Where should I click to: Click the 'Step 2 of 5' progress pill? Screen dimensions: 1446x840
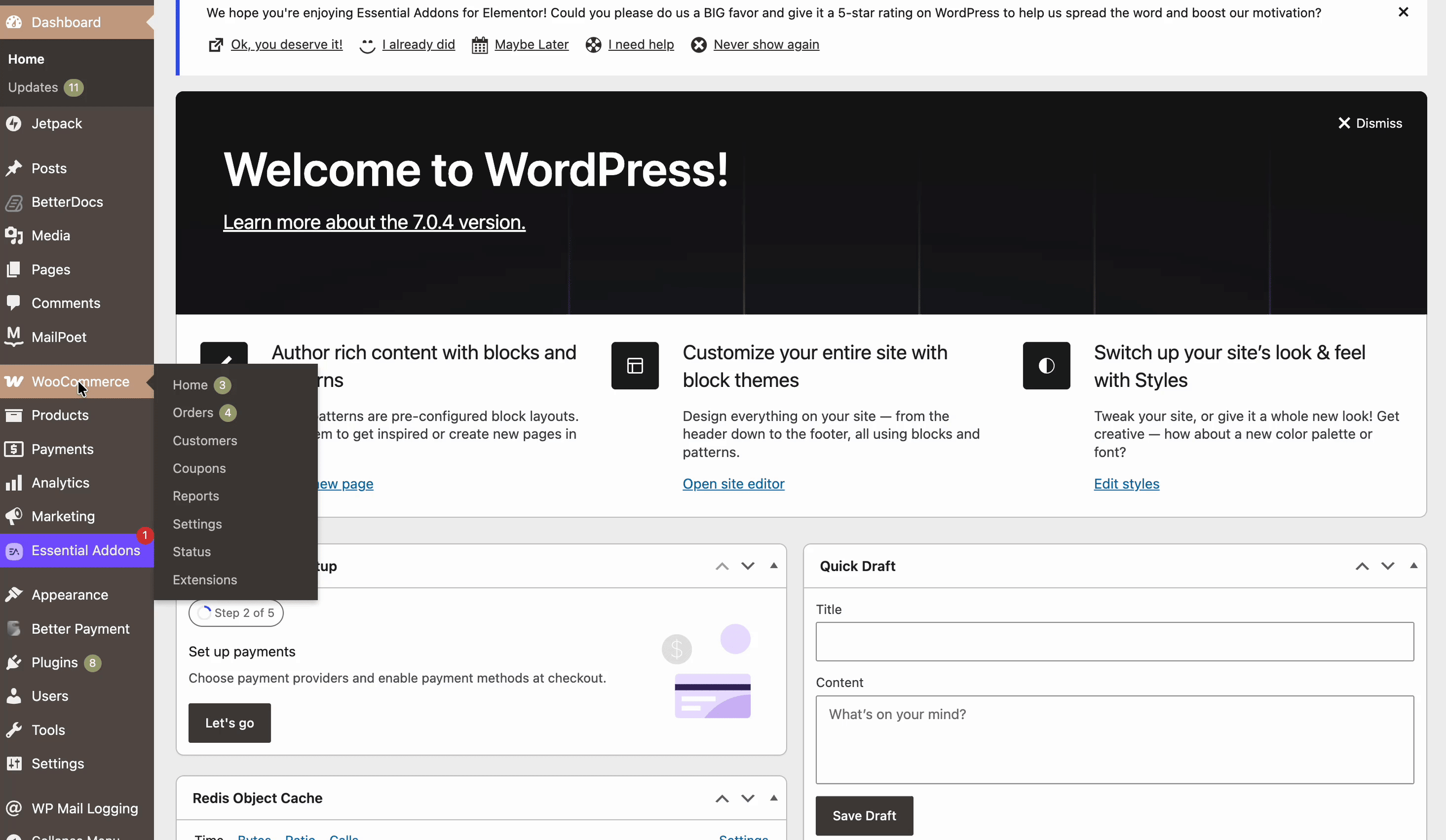point(236,613)
